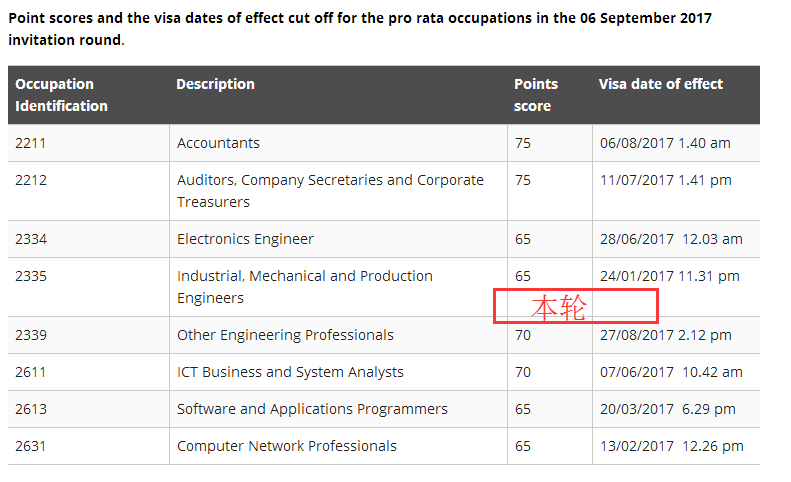The width and height of the screenshot is (791, 482).
Task: Select occupation code 2211 cell
Action: (x=31, y=143)
